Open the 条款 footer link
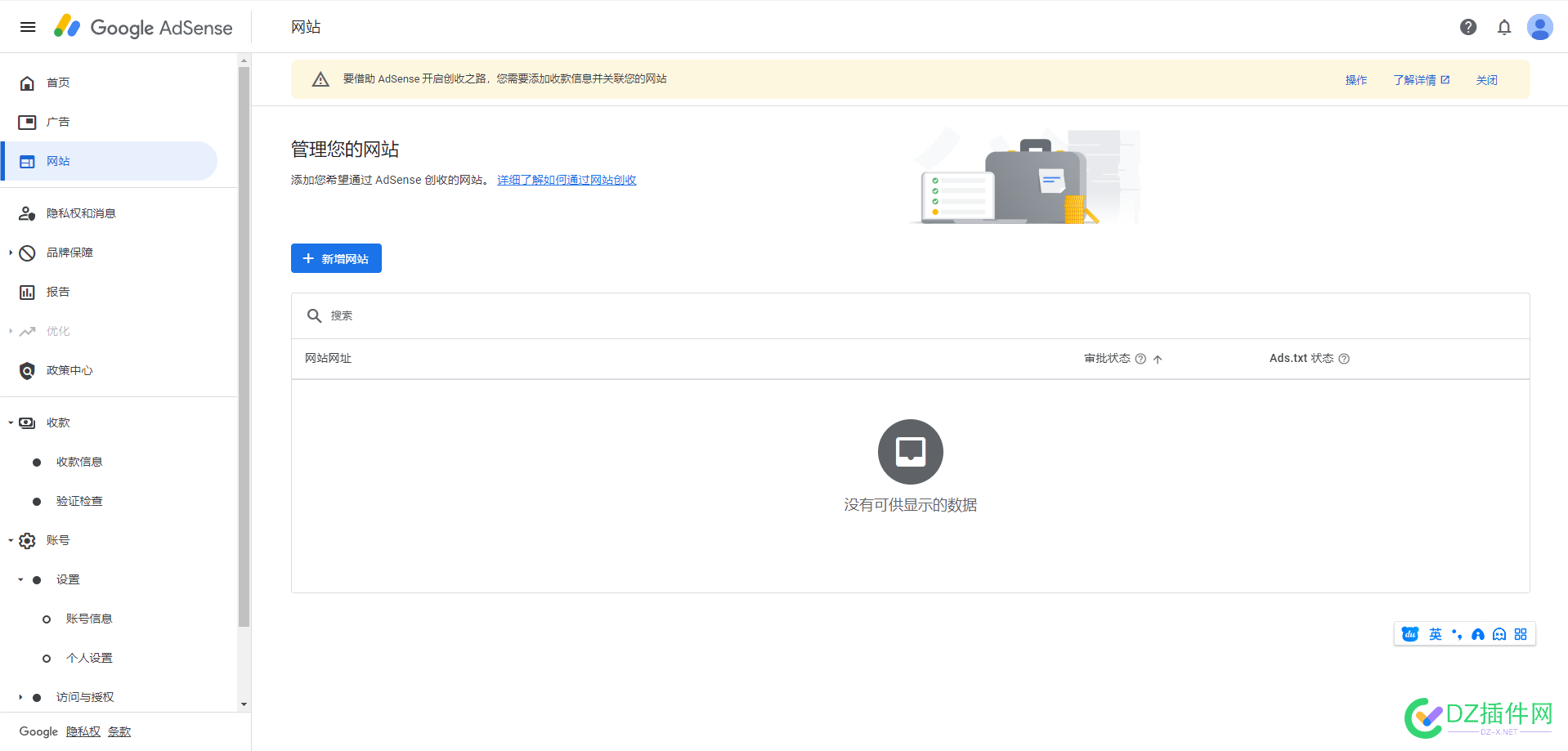Viewport: 1568px width, 751px height. [x=119, y=731]
